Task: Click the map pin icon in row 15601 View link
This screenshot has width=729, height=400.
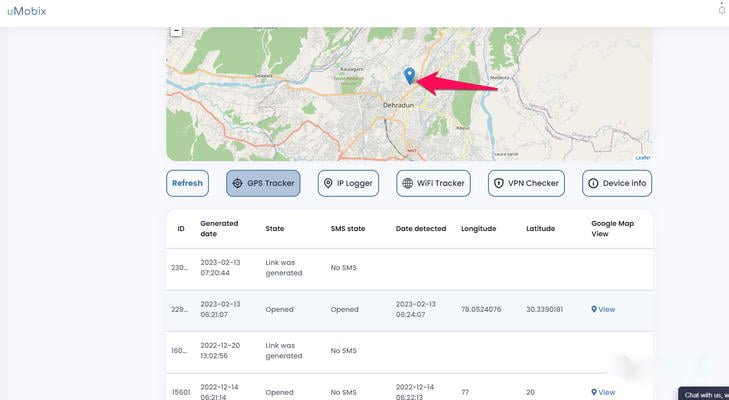Action: pos(594,392)
